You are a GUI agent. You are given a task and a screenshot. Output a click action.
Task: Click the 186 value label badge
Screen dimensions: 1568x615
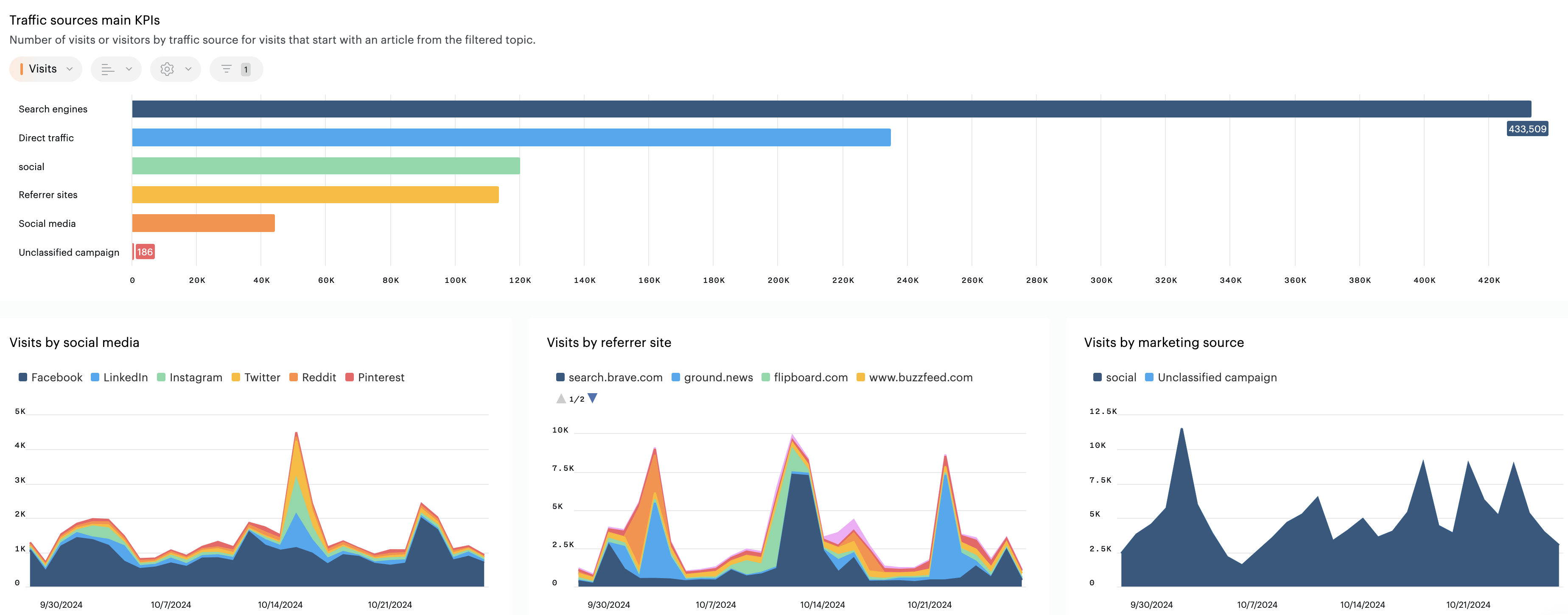[145, 252]
